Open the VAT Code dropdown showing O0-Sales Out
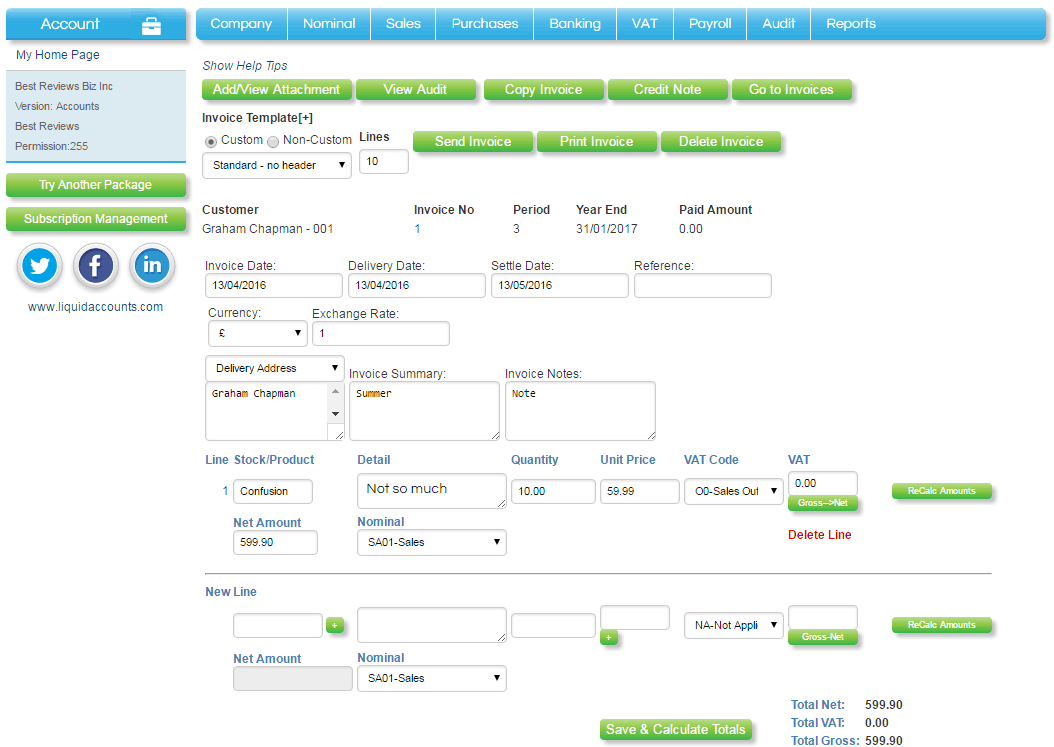 (x=733, y=491)
